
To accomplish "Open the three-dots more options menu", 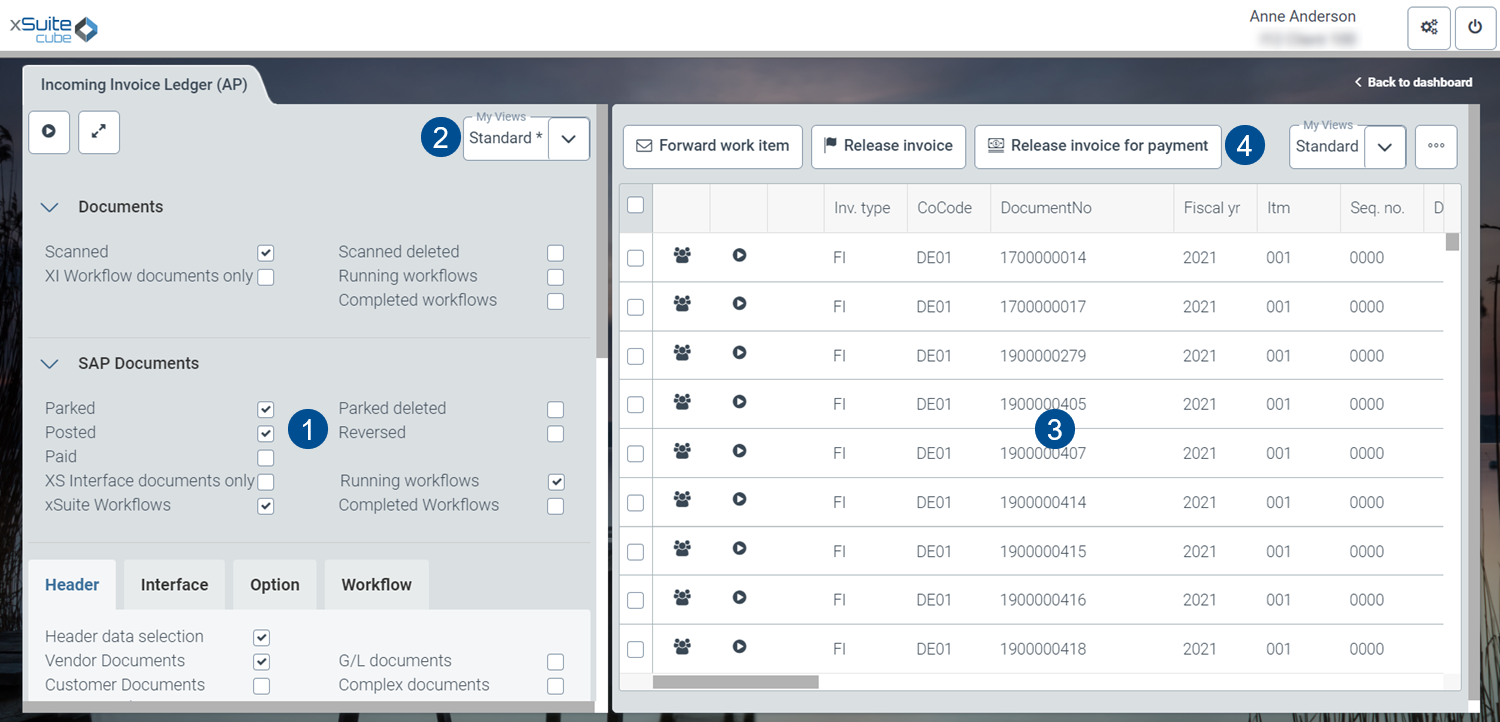I will coord(1436,146).
